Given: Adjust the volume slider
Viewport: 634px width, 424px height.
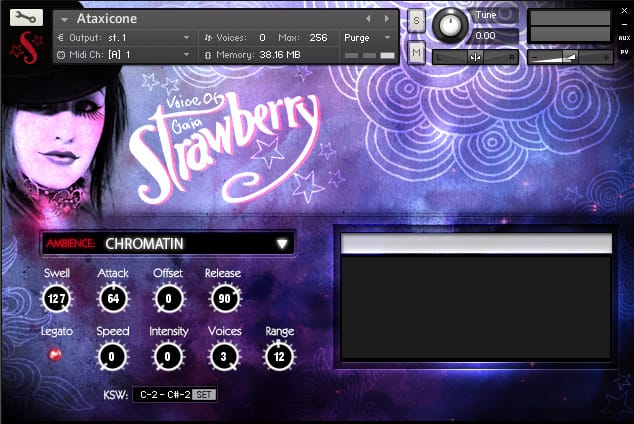Looking at the screenshot, I should click(570, 58).
